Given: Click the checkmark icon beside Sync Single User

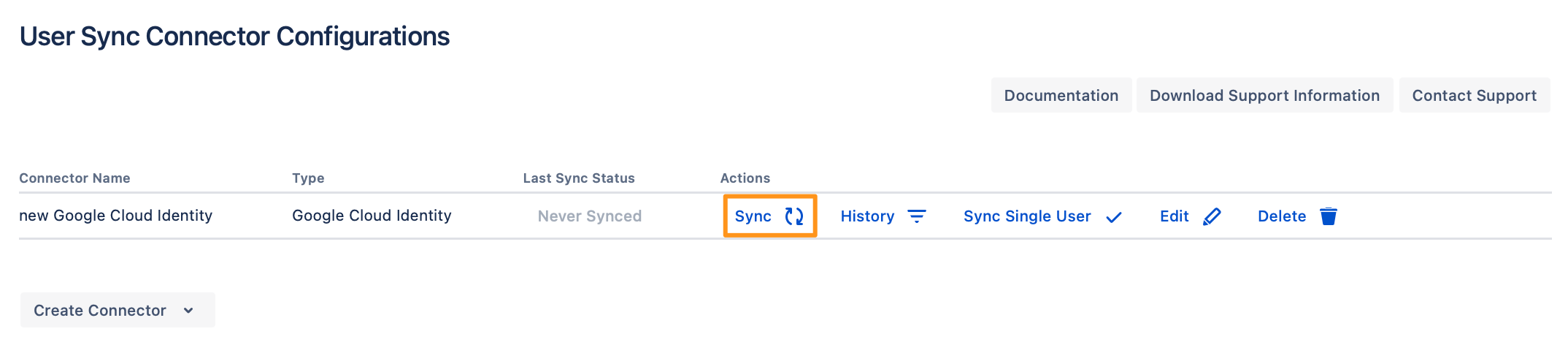Looking at the screenshot, I should click(1114, 217).
